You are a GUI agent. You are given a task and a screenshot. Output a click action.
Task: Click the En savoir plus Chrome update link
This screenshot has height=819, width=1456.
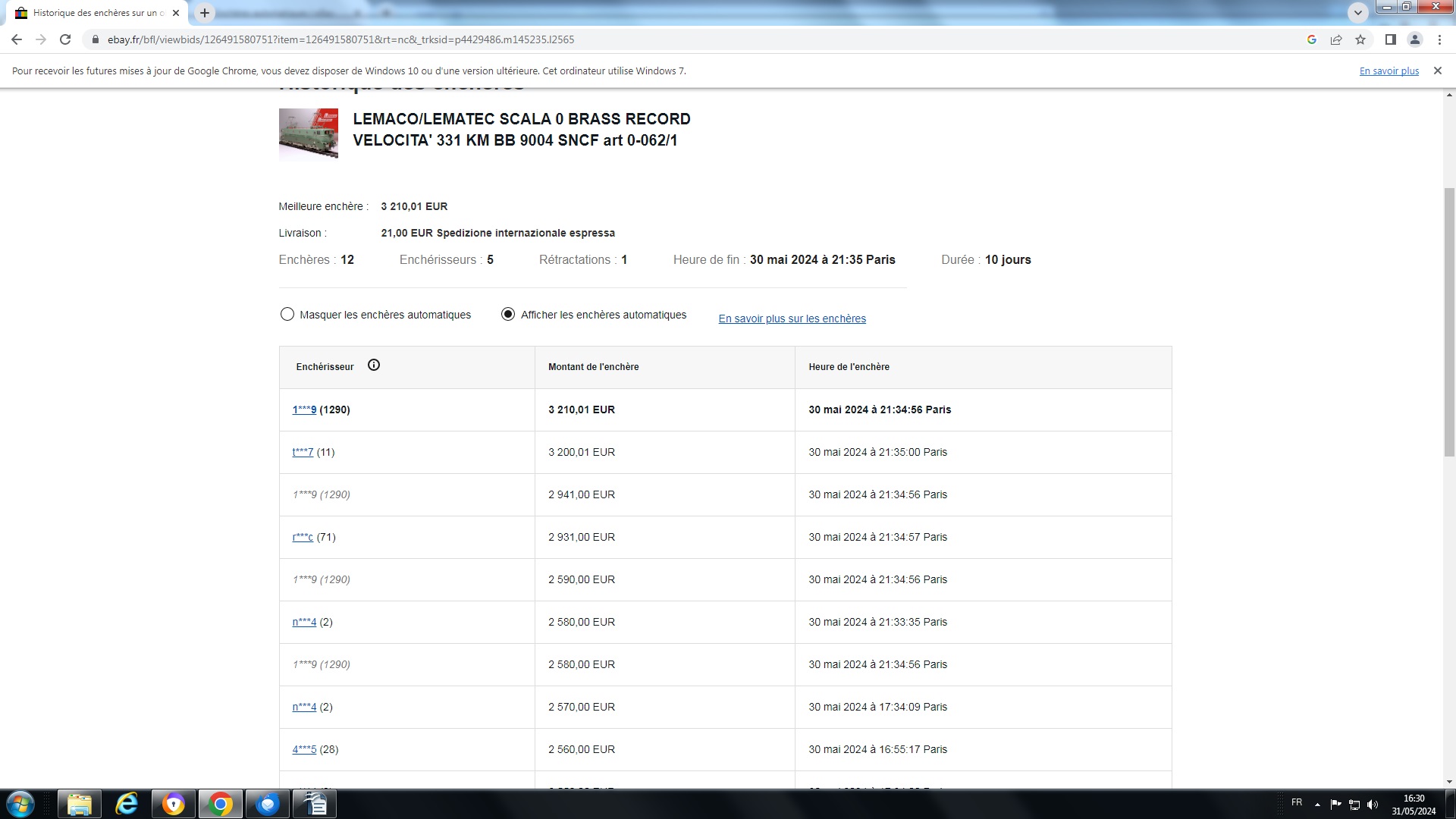1389,71
